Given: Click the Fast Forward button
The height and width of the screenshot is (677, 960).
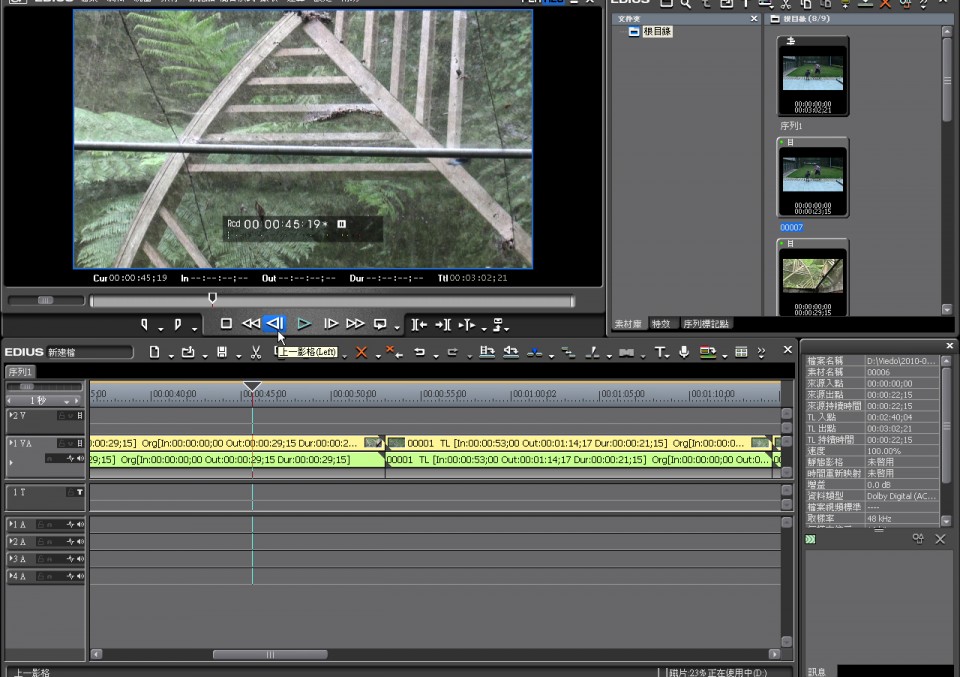Looking at the screenshot, I should click(355, 324).
